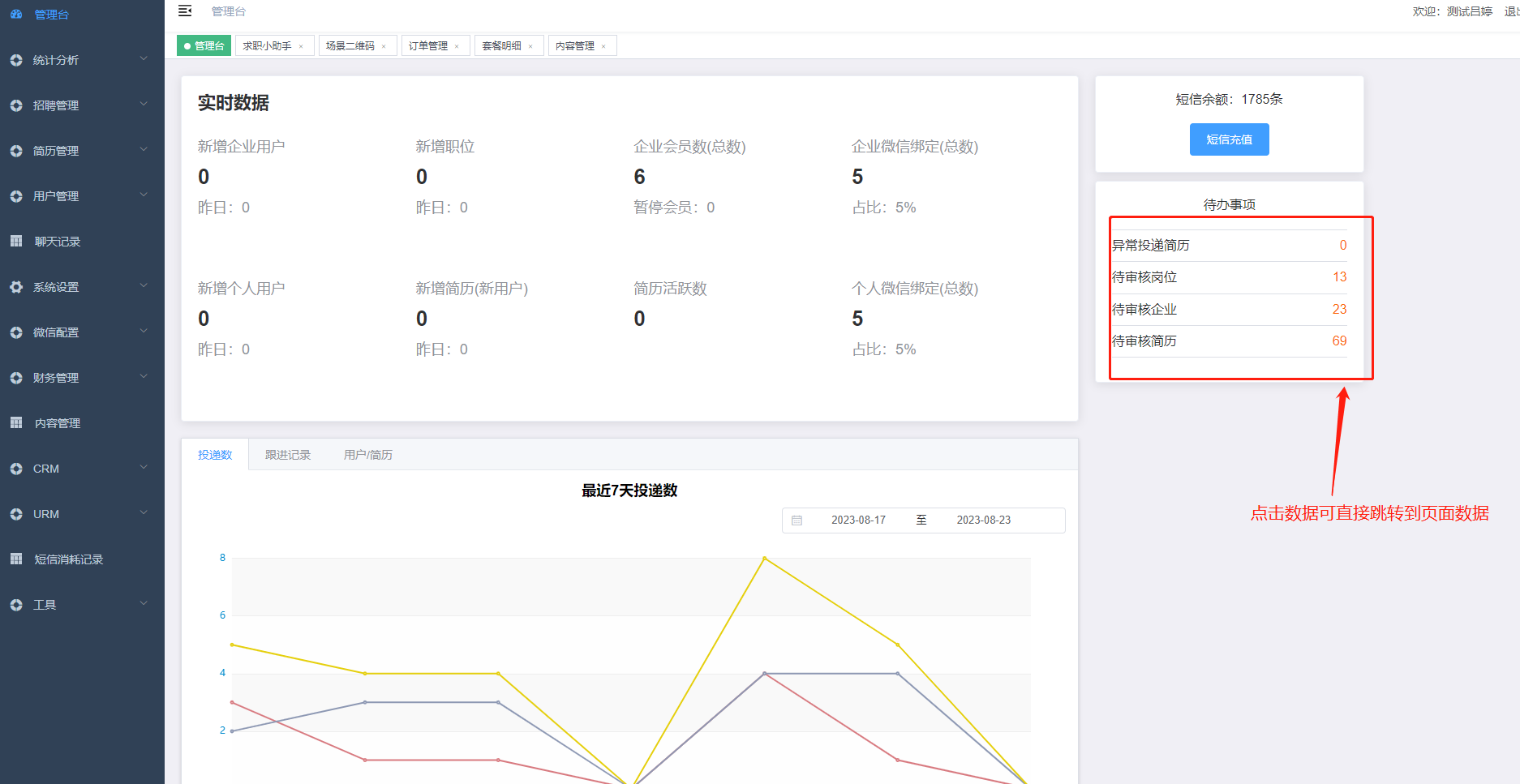Click the 最近7天投递数 chart title

(629, 491)
